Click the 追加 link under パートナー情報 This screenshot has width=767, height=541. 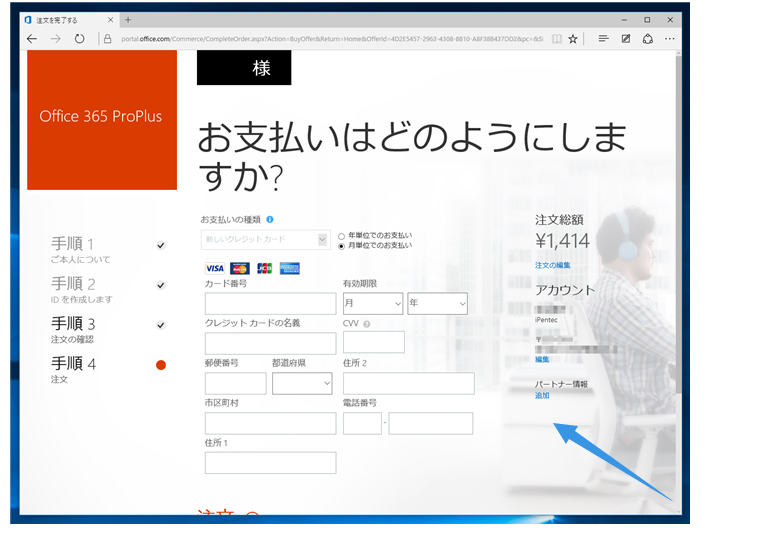tap(542, 395)
